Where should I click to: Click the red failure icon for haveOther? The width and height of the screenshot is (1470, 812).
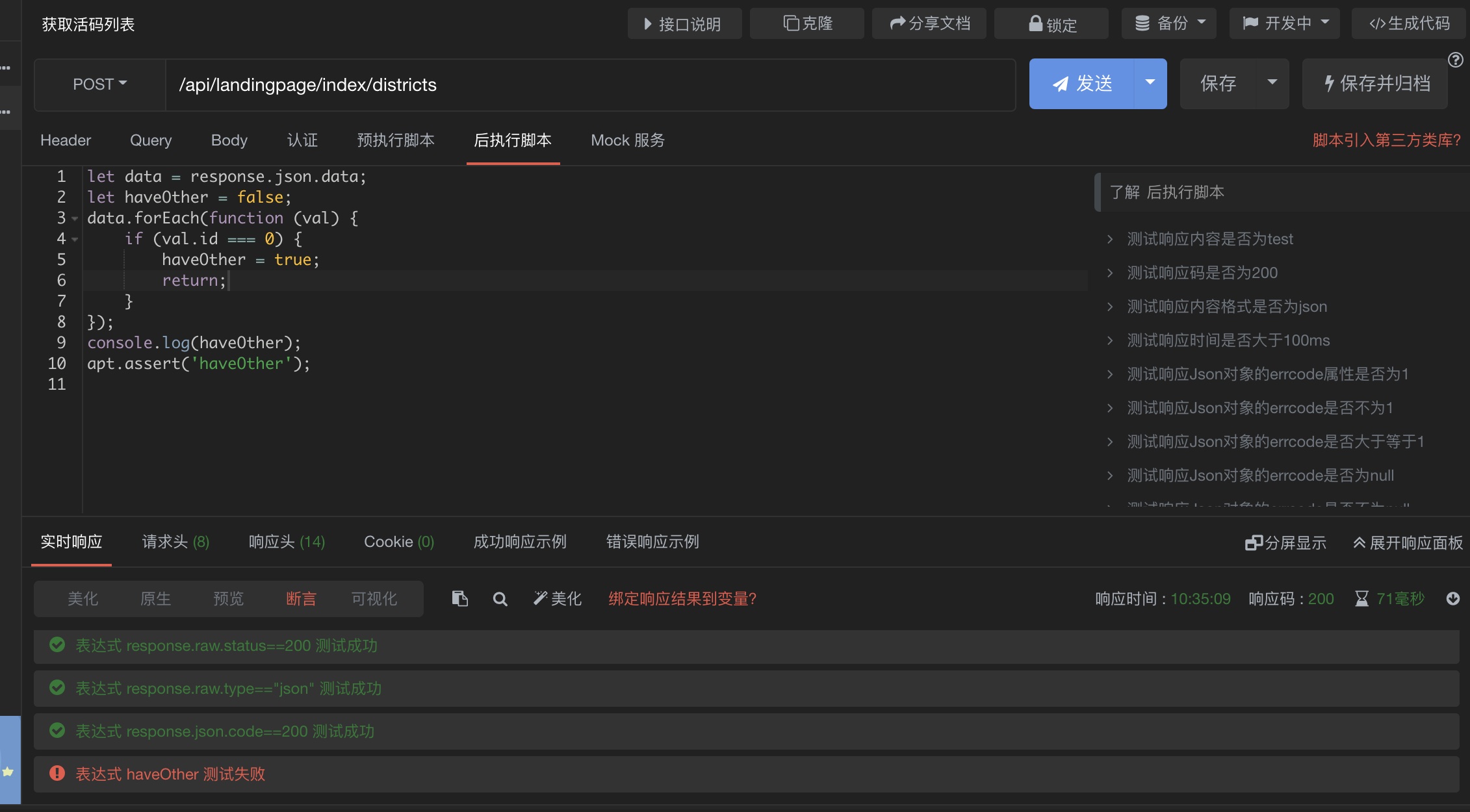pyautogui.click(x=57, y=773)
